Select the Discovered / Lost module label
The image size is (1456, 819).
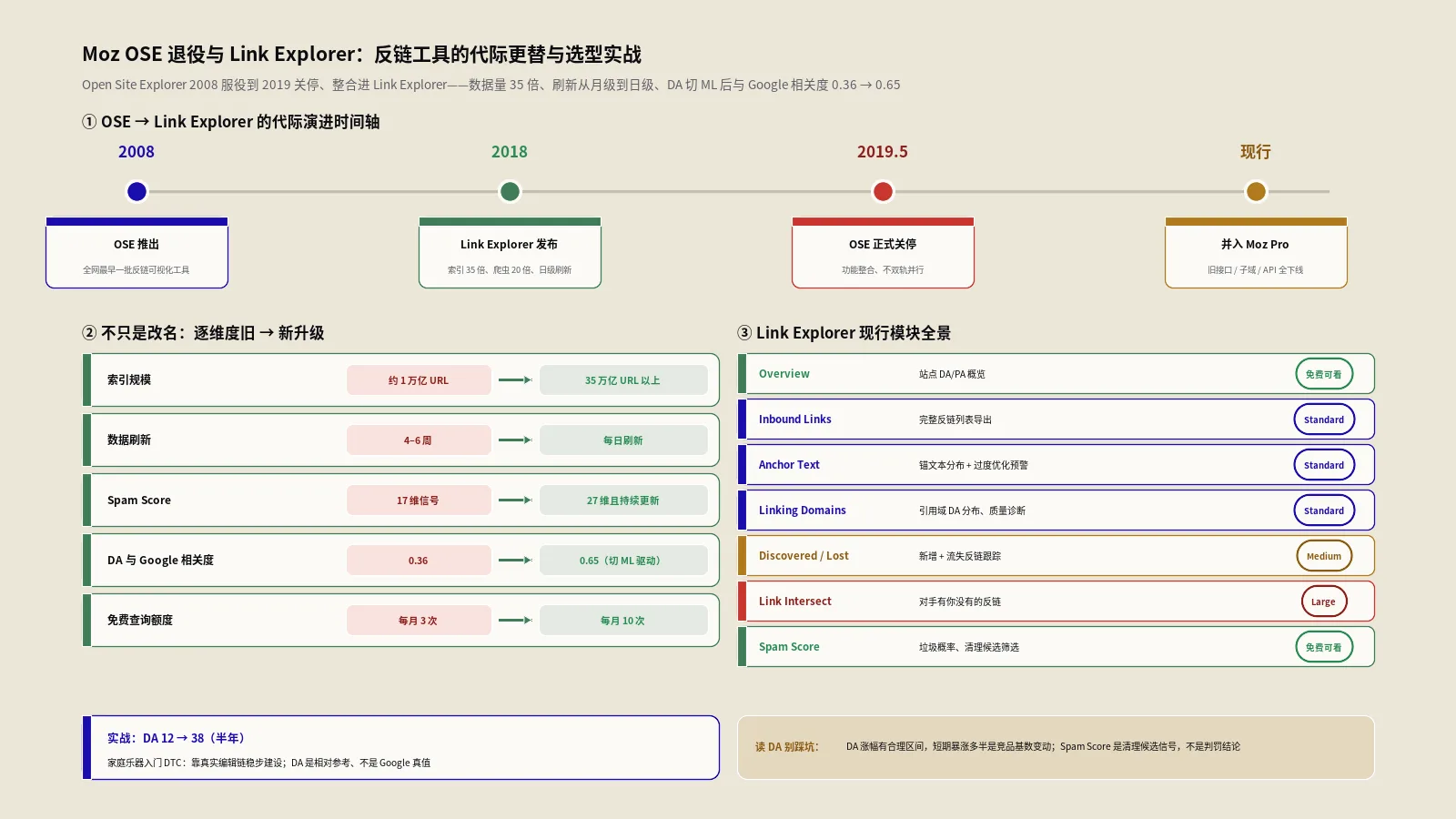click(x=804, y=556)
